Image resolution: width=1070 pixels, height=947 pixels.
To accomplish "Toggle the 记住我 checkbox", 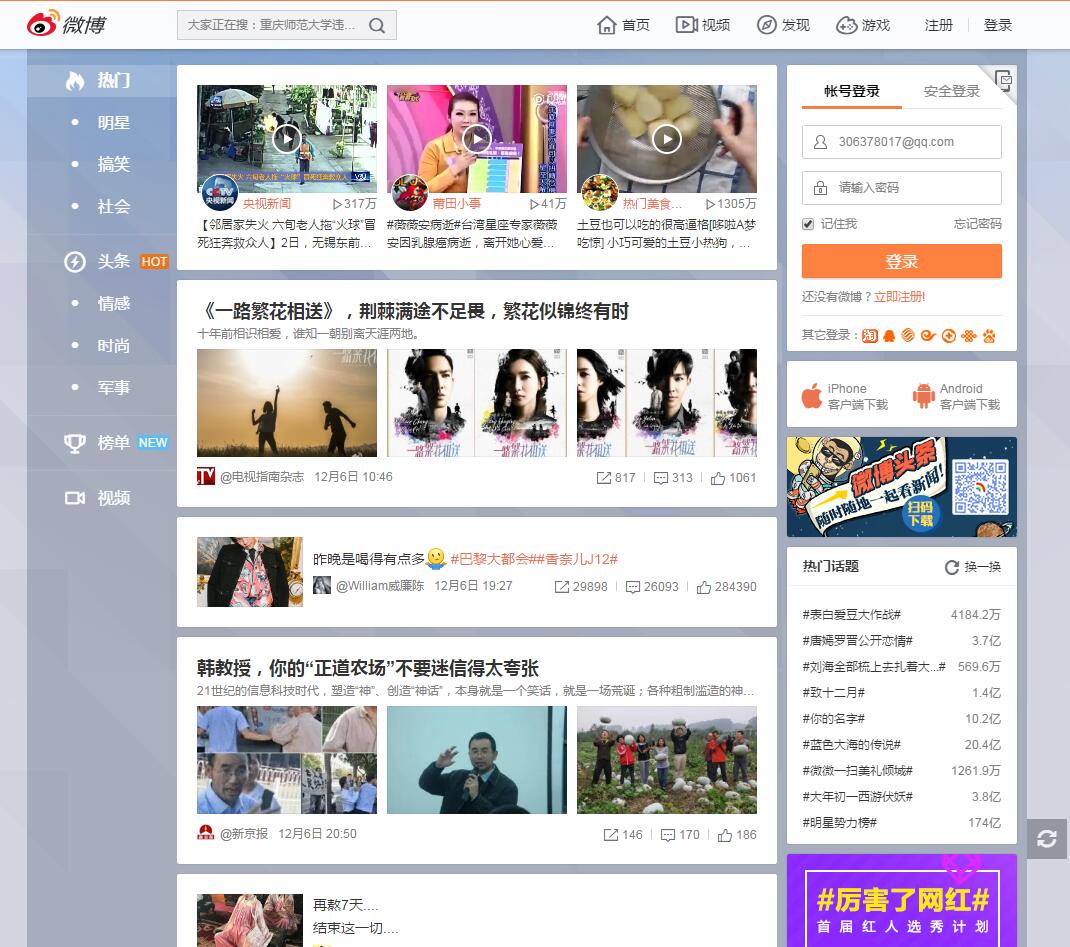I will coord(808,224).
